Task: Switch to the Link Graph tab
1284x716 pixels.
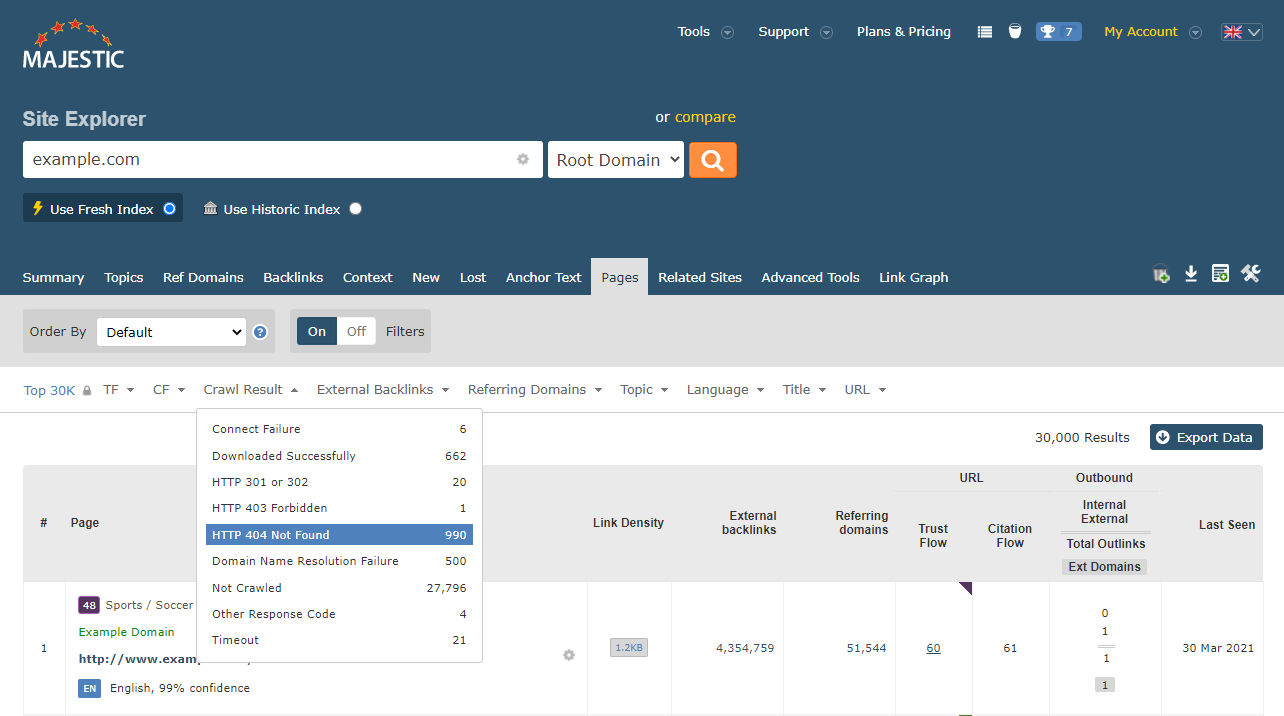Action: pyautogui.click(x=914, y=277)
